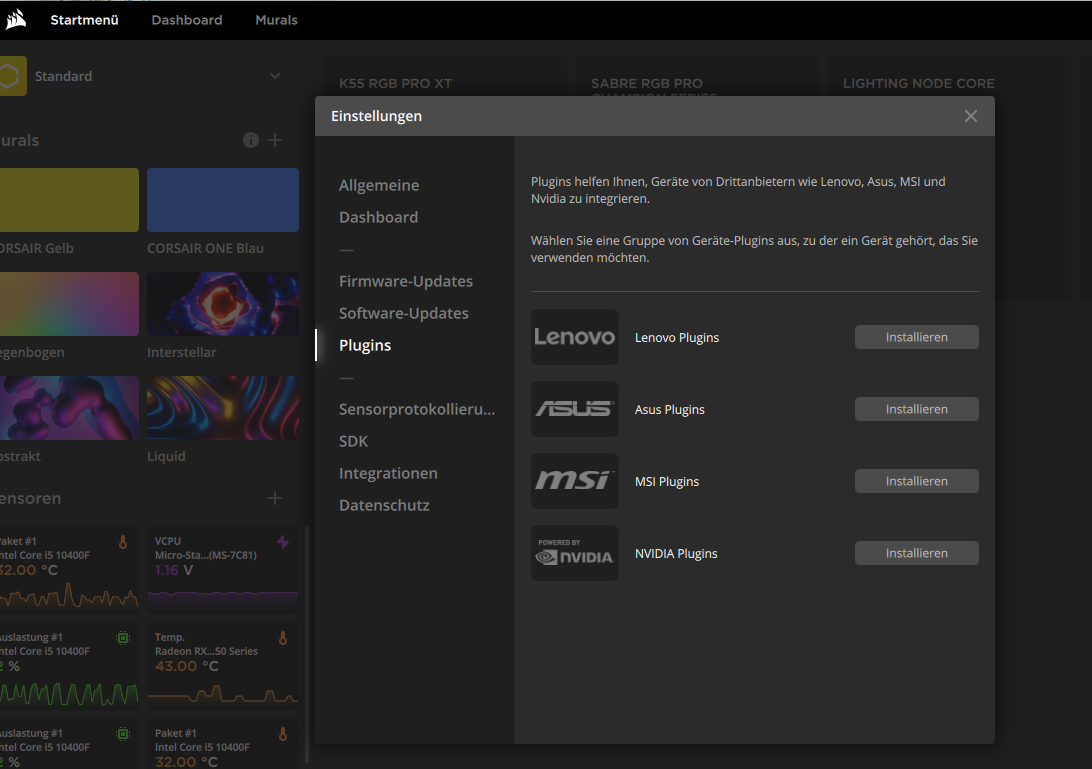Screen dimensions: 1092x769
Task: Open the Radeon RX Temp. 43.00 °C card
Action: tap(223, 665)
